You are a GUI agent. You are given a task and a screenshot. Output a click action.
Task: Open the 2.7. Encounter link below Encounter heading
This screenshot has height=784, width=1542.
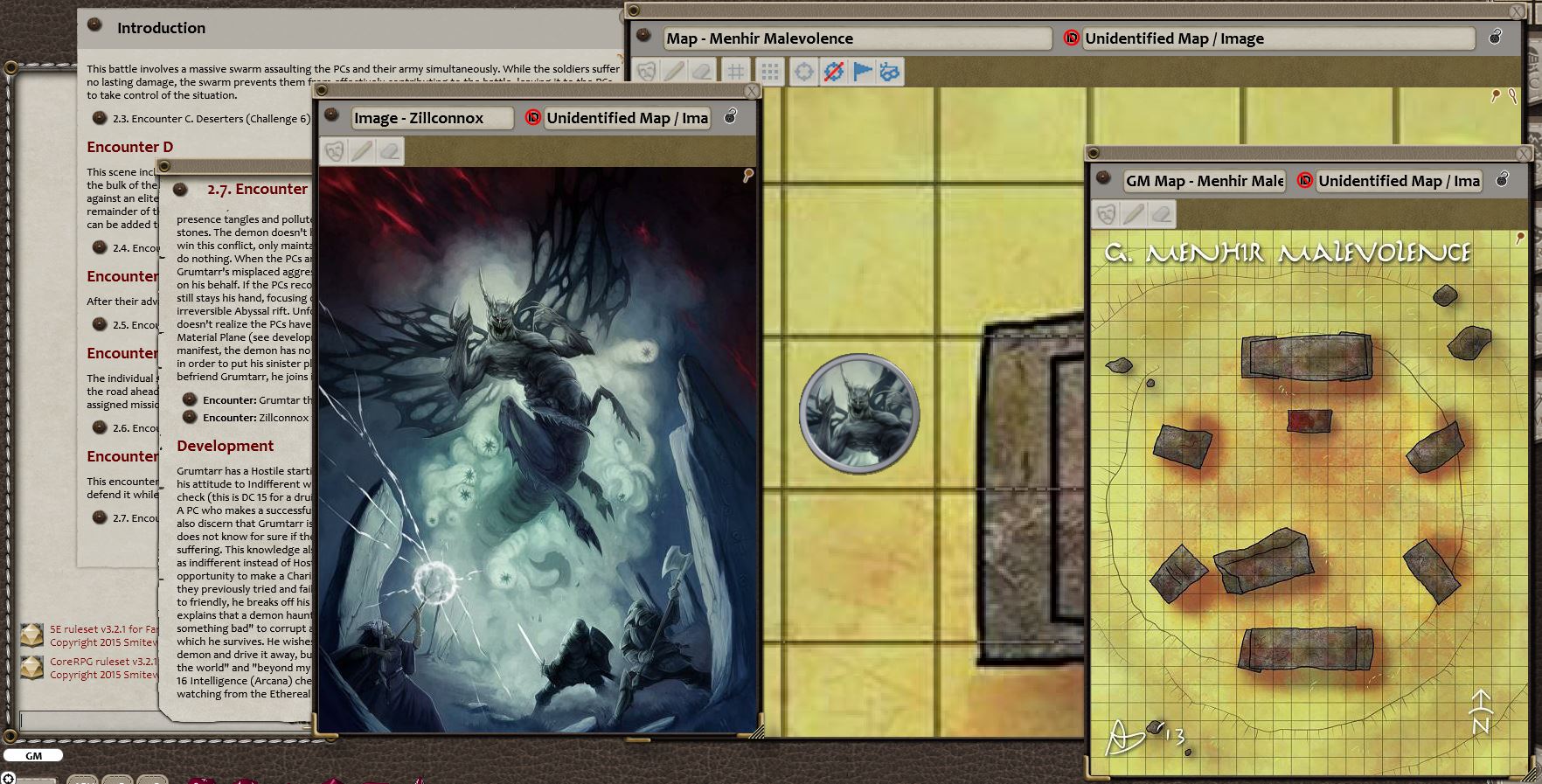[x=100, y=517]
